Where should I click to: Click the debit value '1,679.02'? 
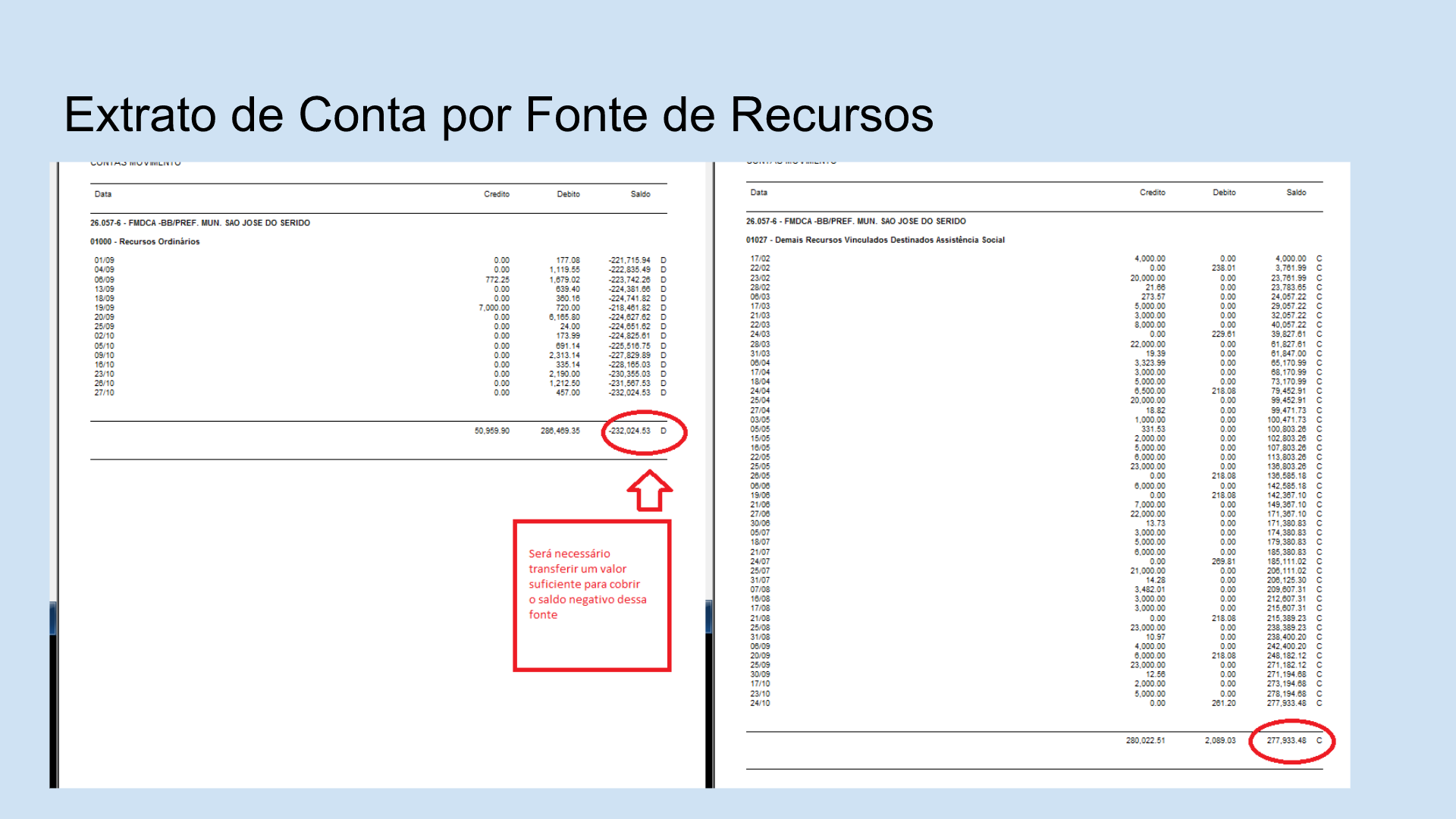click(x=565, y=280)
